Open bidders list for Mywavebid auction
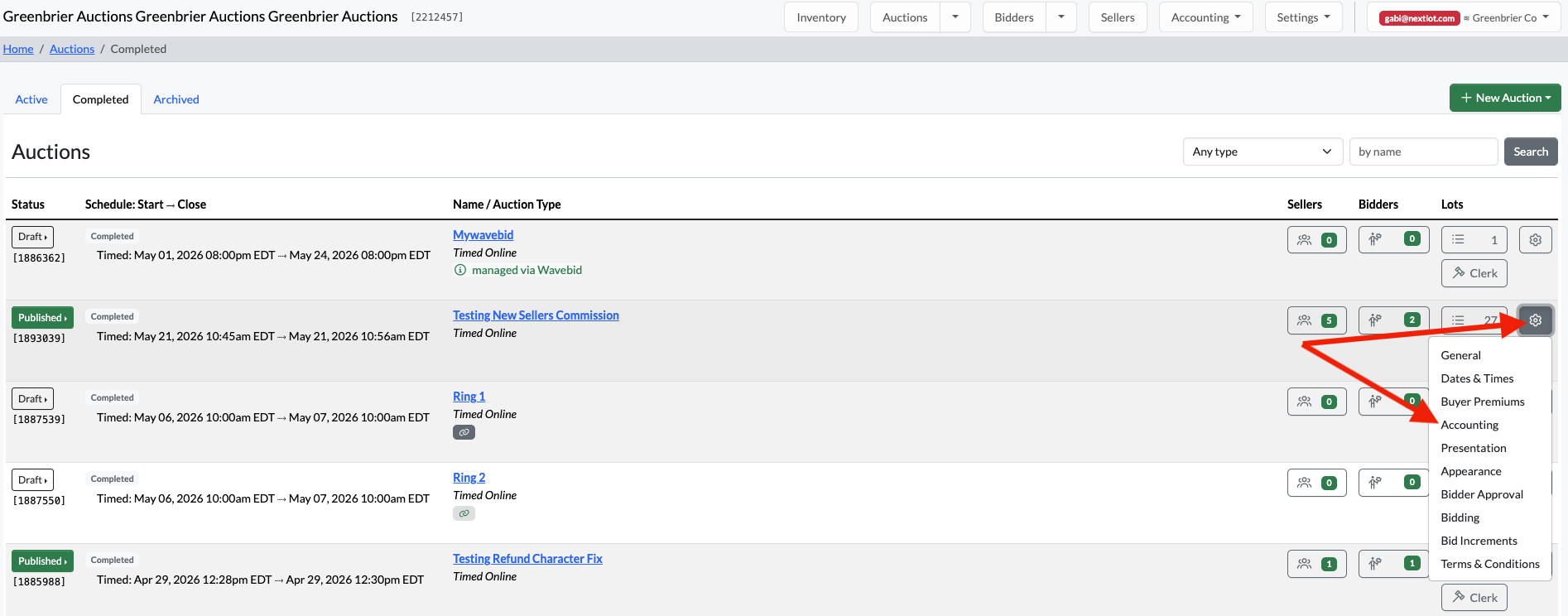 pyautogui.click(x=1393, y=238)
